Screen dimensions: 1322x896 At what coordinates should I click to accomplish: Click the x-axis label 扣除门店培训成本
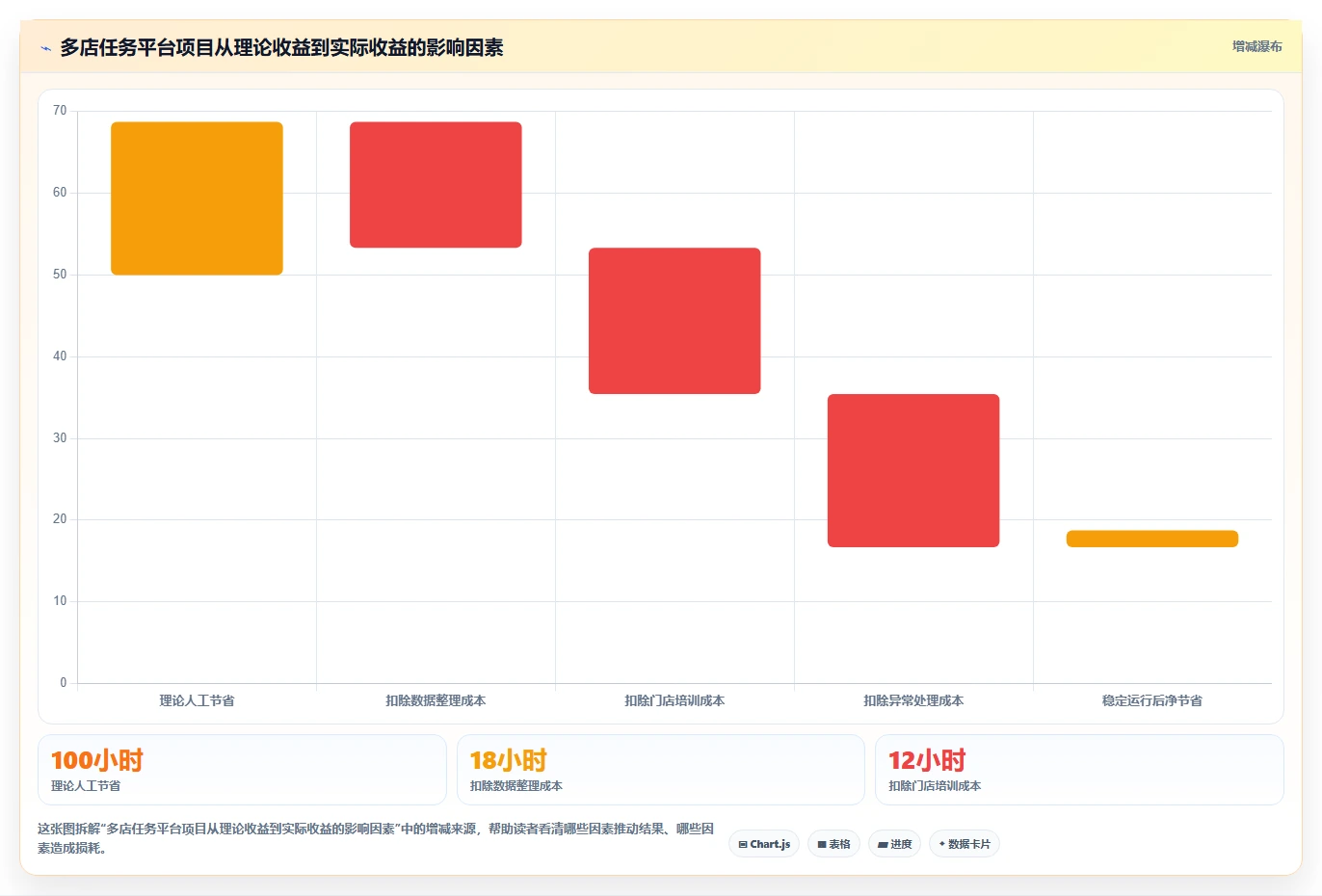674,700
